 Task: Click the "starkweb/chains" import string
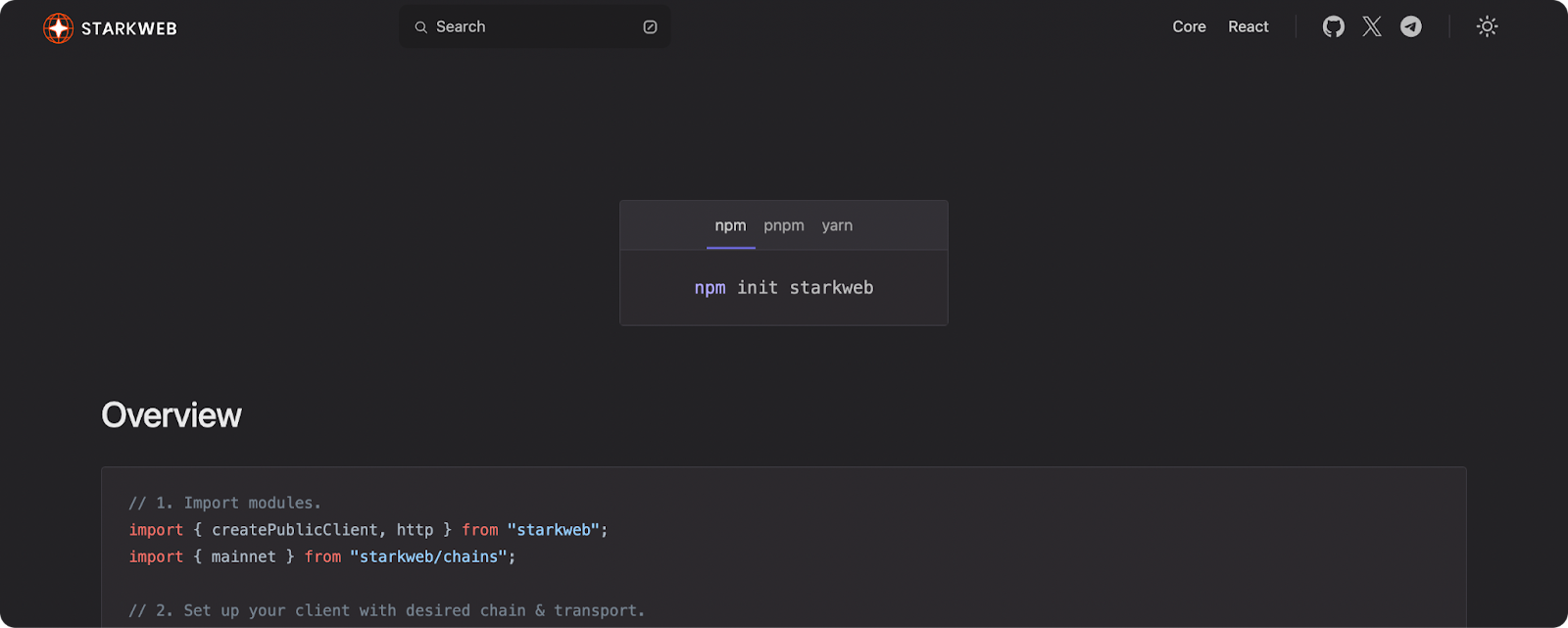pyautogui.click(x=430, y=556)
